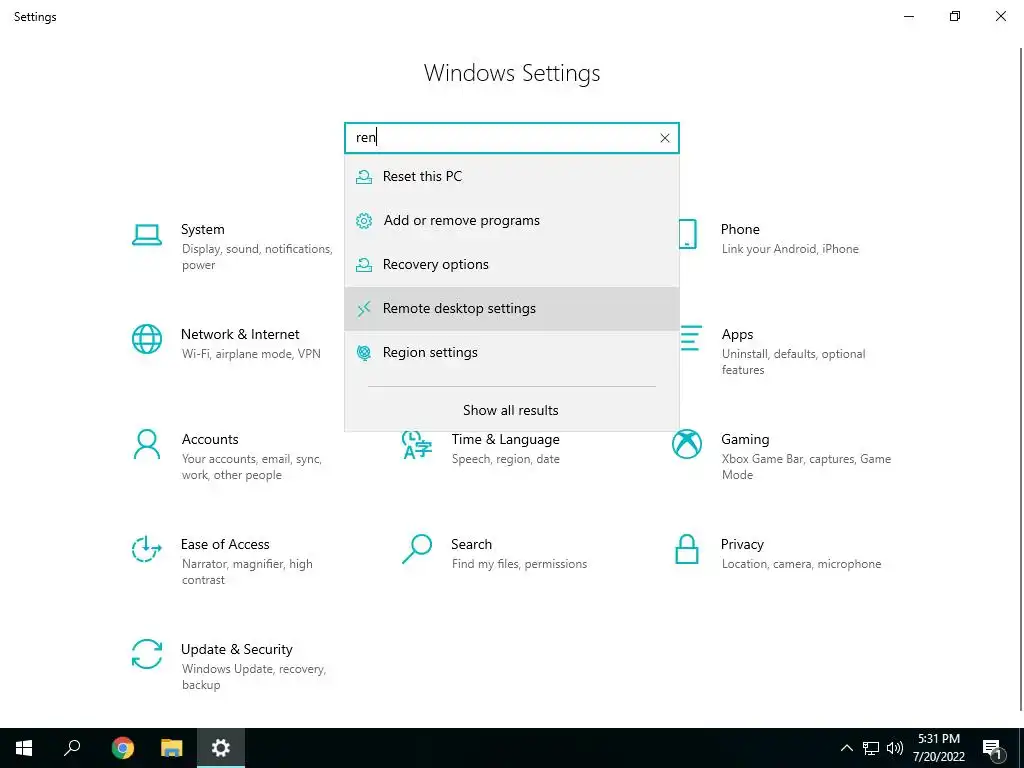The height and width of the screenshot is (768, 1024).
Task: Click 'Wi-Fi, airplane mode, VPN' text
Action: tap(251, 354)
